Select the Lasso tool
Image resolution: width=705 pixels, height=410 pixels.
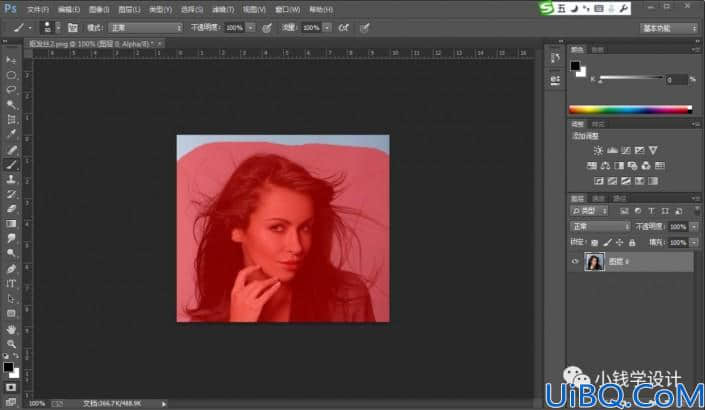click(11, 89)
